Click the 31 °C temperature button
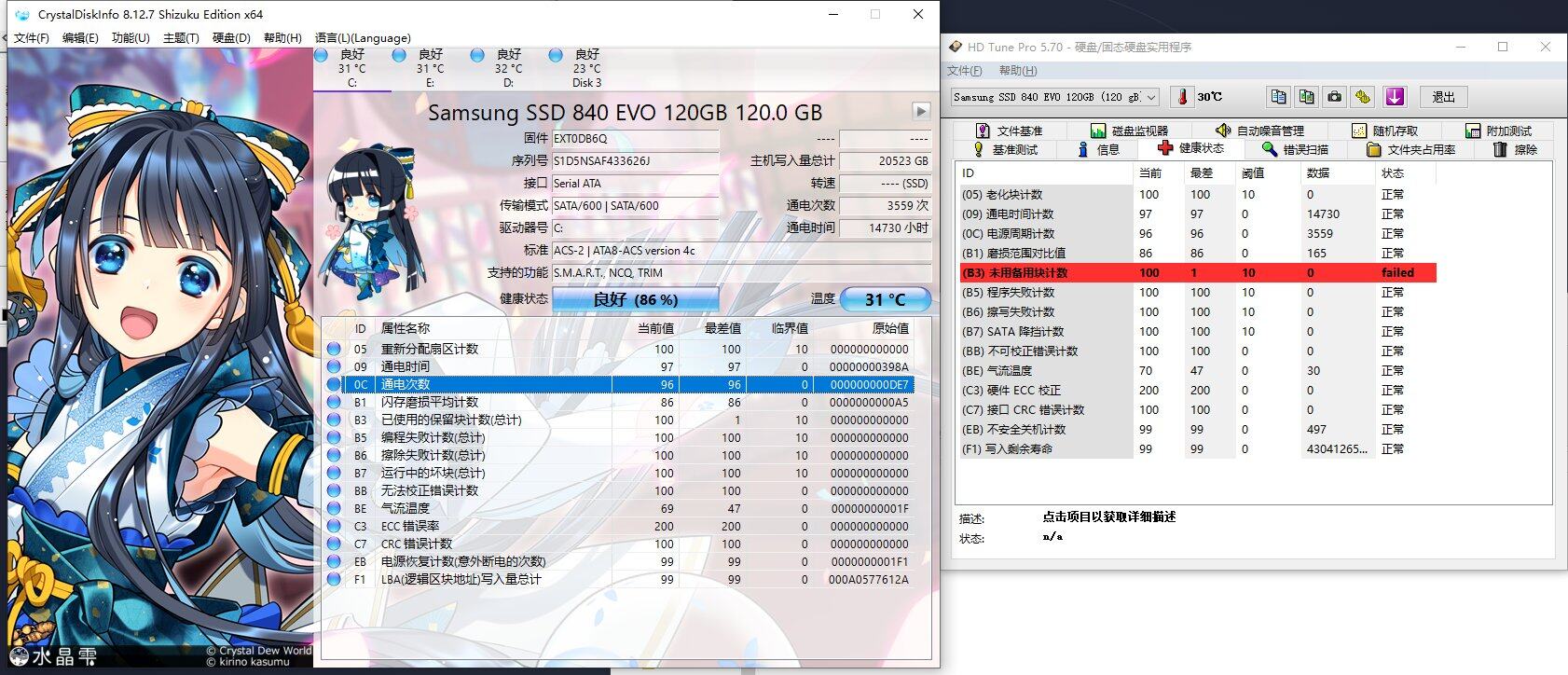Screen dimensions: 1568x675 click(885, 299)
